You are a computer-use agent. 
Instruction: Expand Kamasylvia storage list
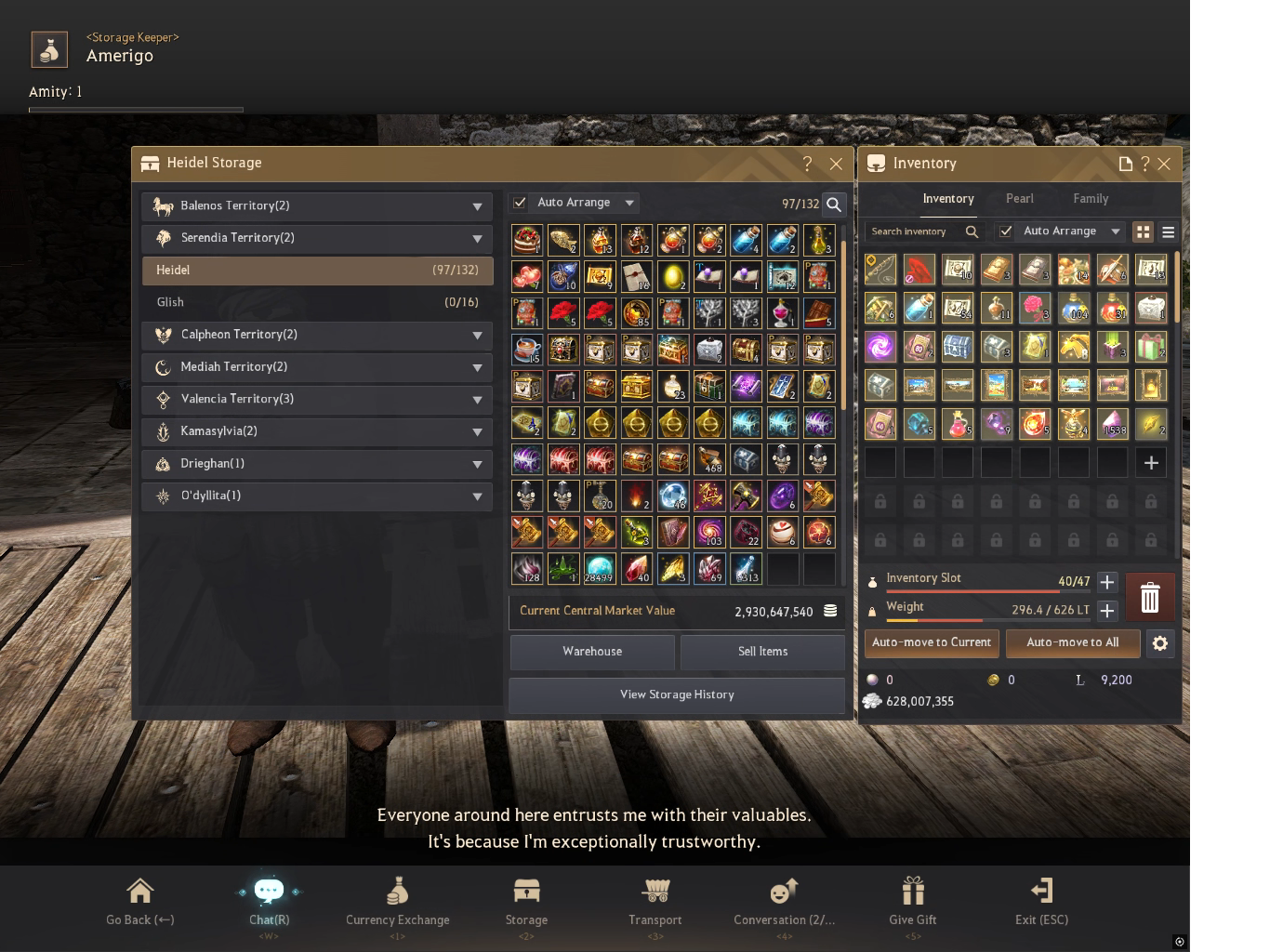317,431
